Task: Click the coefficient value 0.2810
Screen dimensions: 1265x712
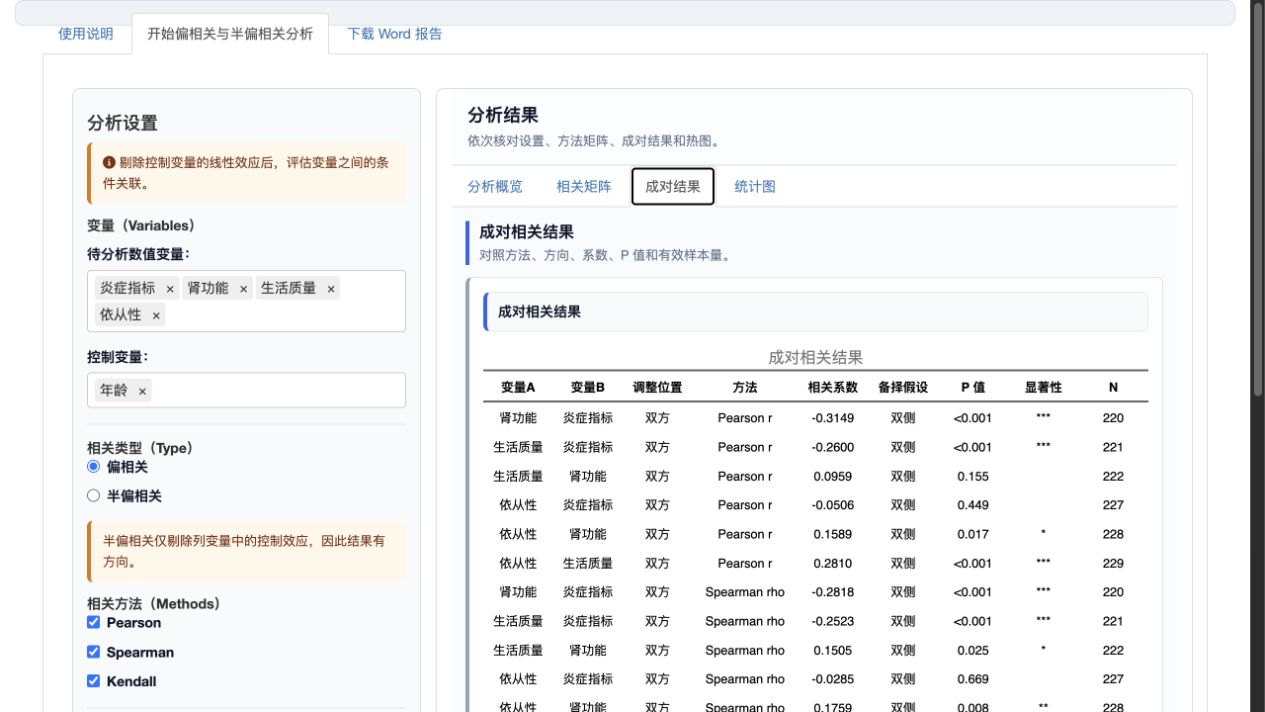Action: click(x=833, y=563)
